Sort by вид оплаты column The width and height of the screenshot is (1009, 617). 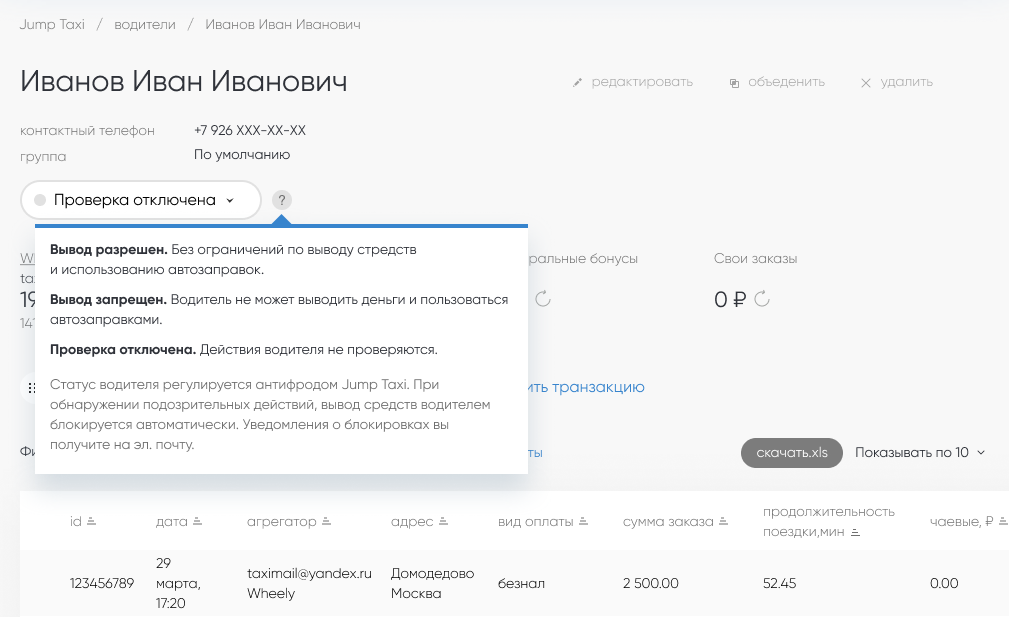(583, 522)
